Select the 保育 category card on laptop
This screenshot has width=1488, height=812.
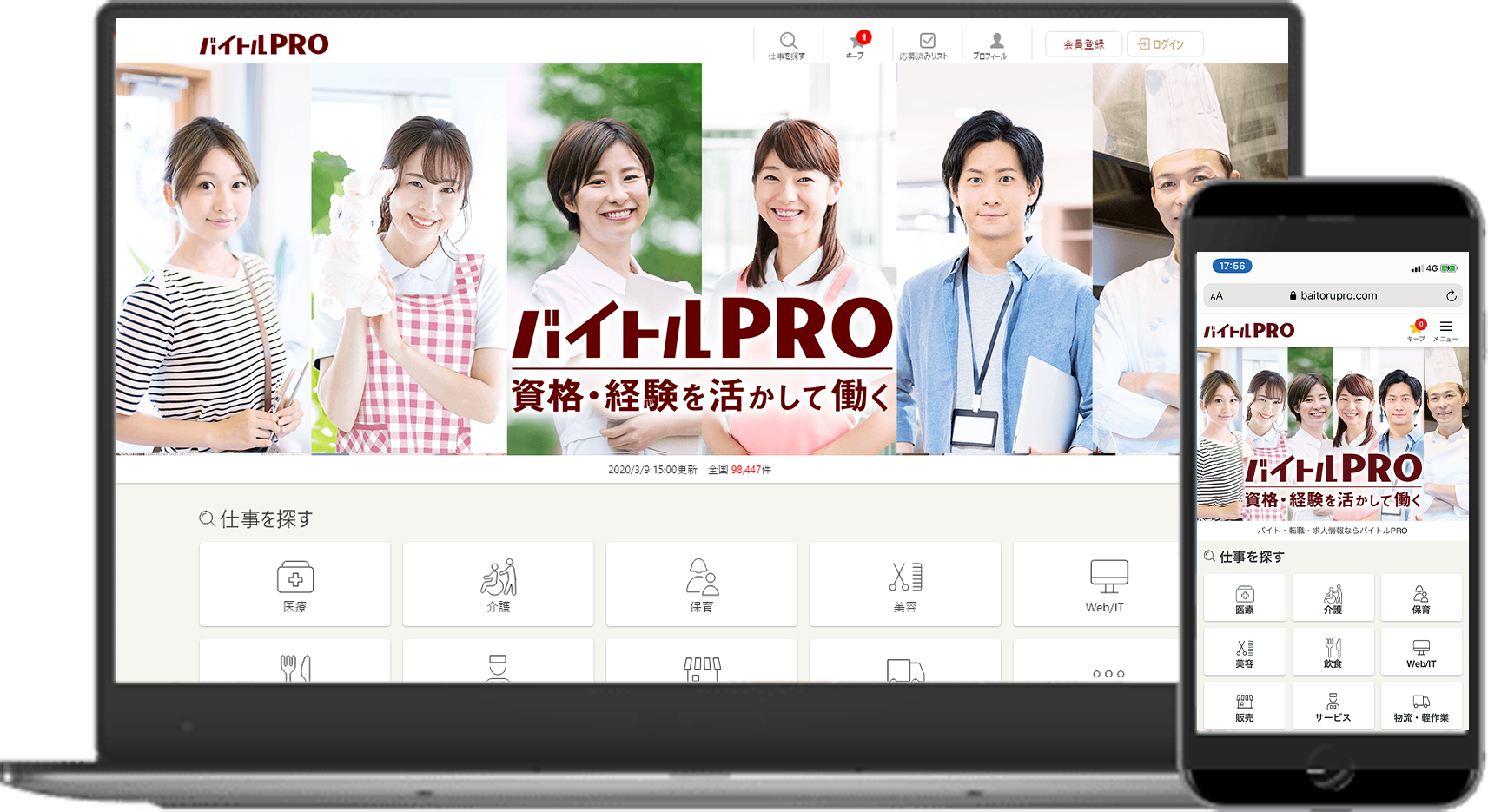click(701, 584)
